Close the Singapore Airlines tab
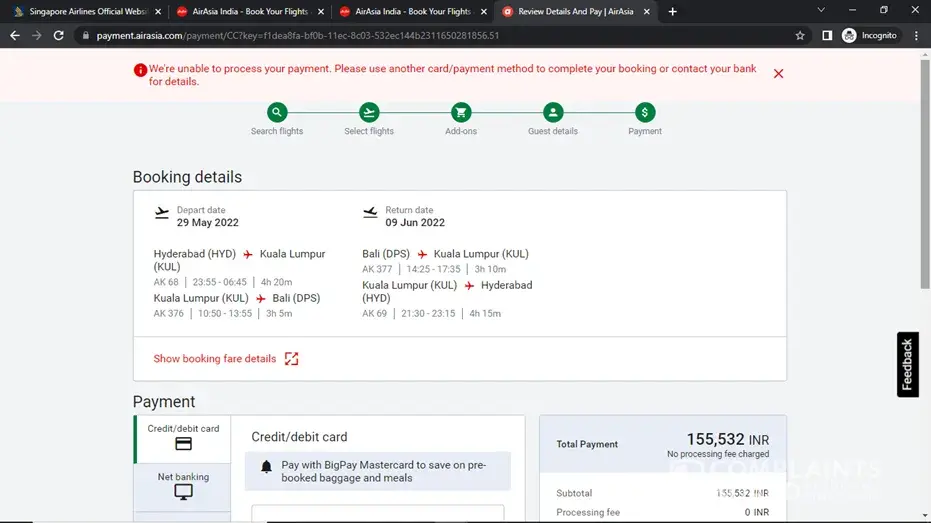931x523 pixels. tap(158, 11)
